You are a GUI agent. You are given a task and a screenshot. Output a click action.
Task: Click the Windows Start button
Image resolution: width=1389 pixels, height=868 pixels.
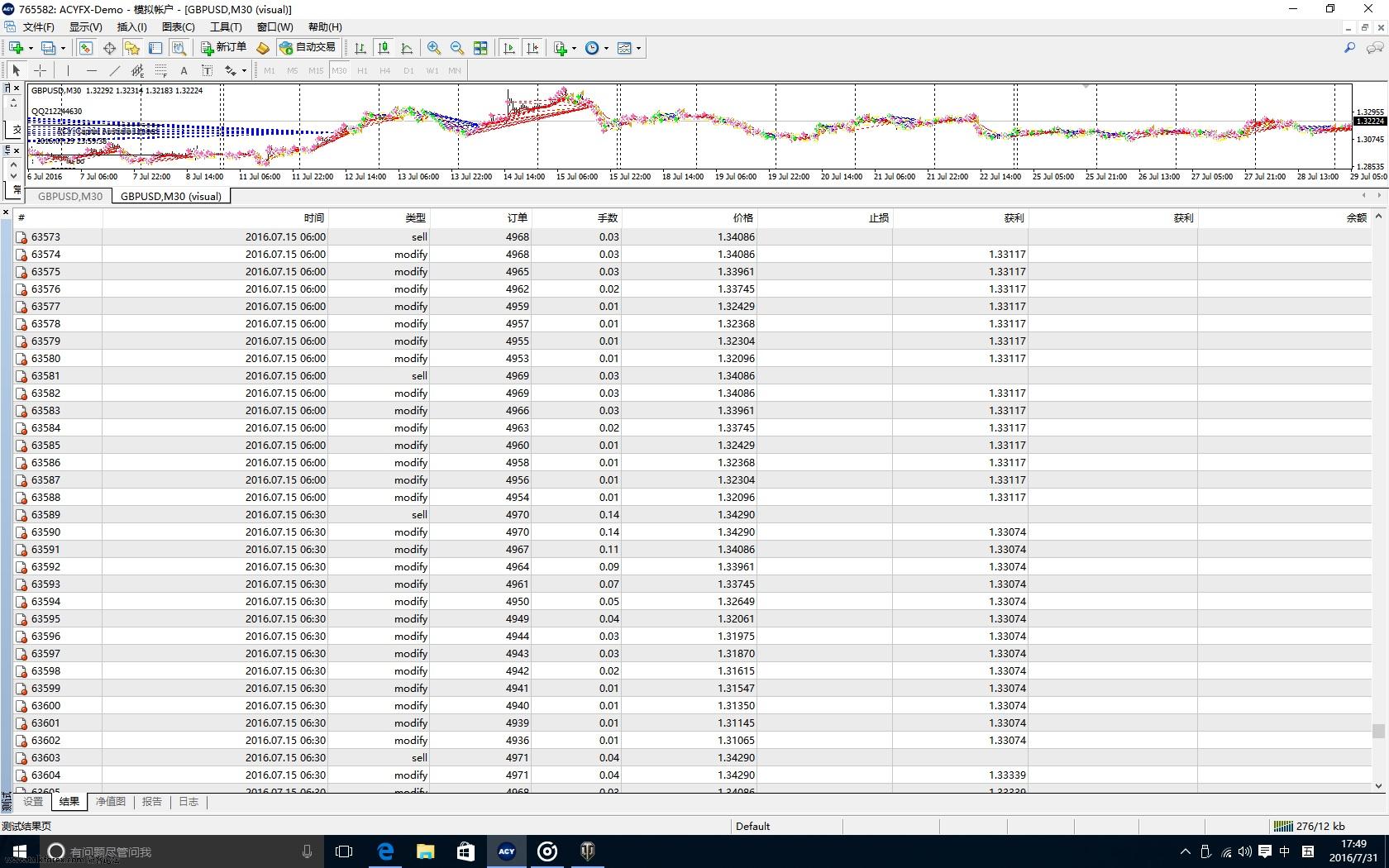(19, 851)
